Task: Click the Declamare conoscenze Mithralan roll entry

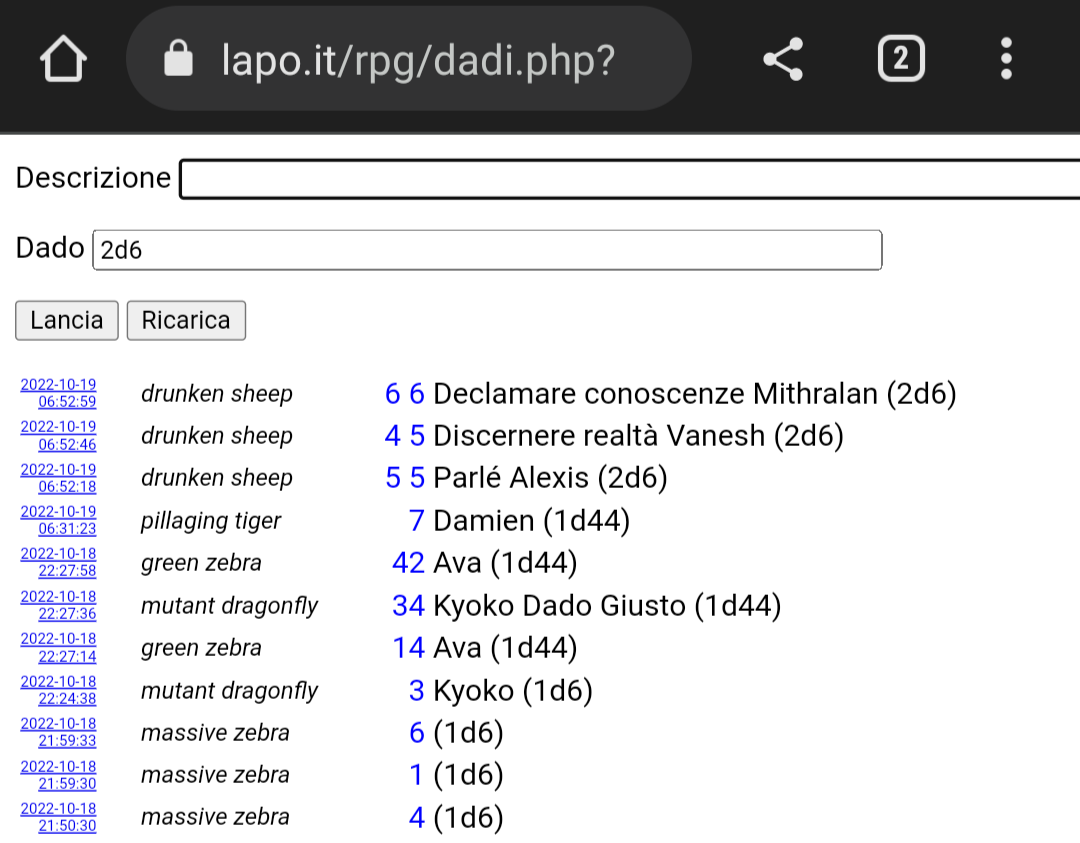Action: click(694, 394)
